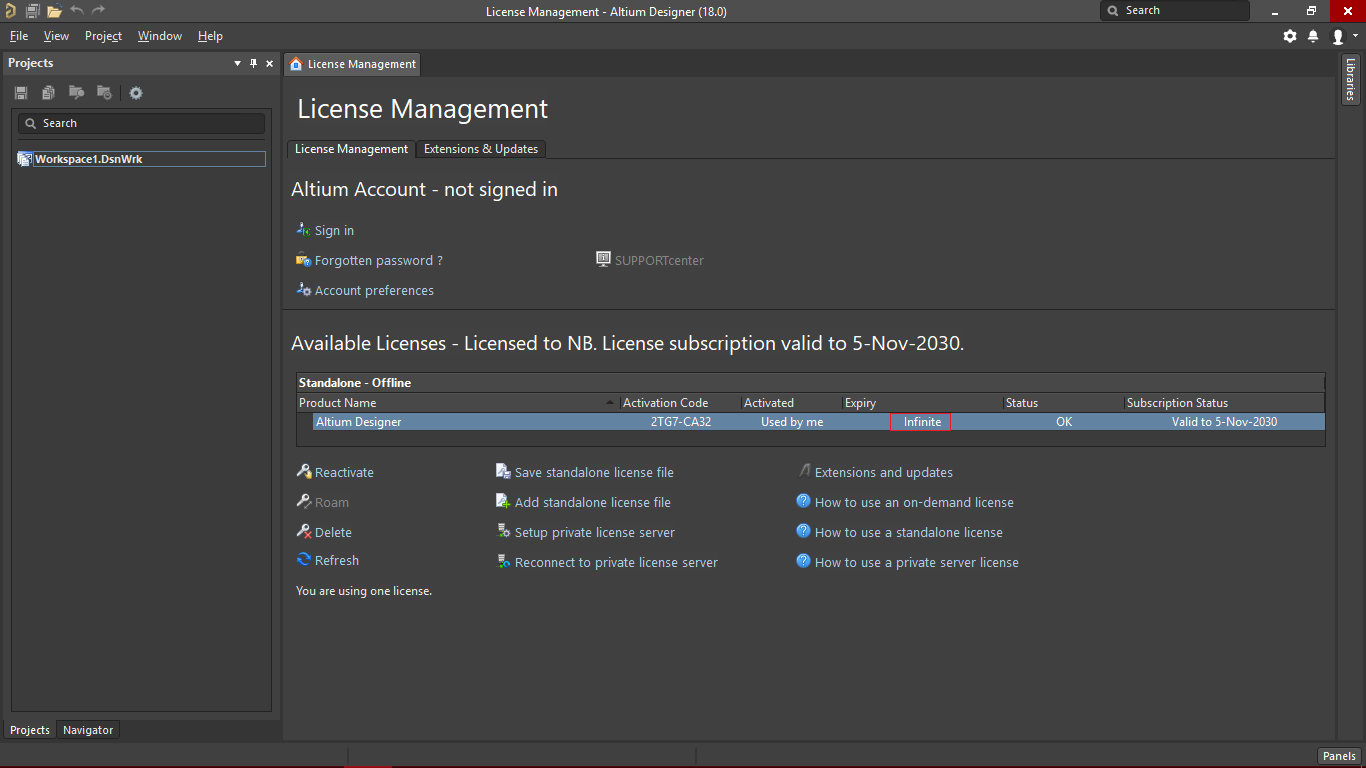Image resolution: width=1366 pixels, height=768 pixels.
Task: Click the 2TG7-CA32 activation code cell
Action: (681, 422)
